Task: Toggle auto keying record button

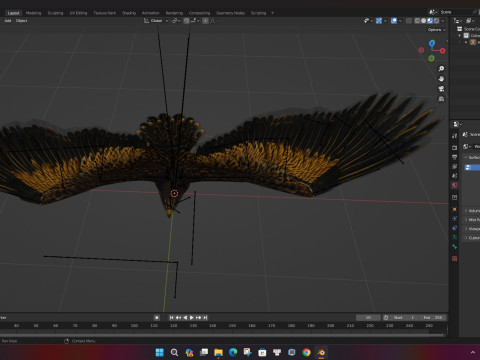Action: tap(157, 318)
